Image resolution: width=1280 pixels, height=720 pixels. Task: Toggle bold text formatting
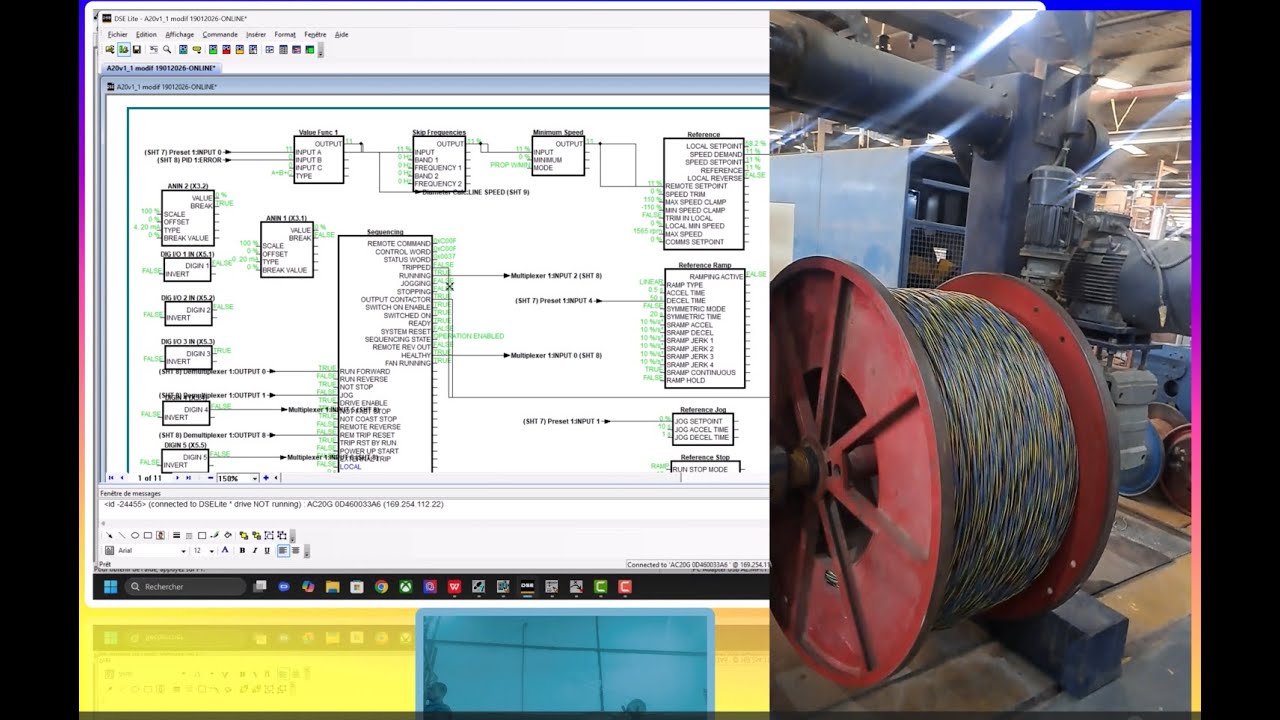coord(242,550)
